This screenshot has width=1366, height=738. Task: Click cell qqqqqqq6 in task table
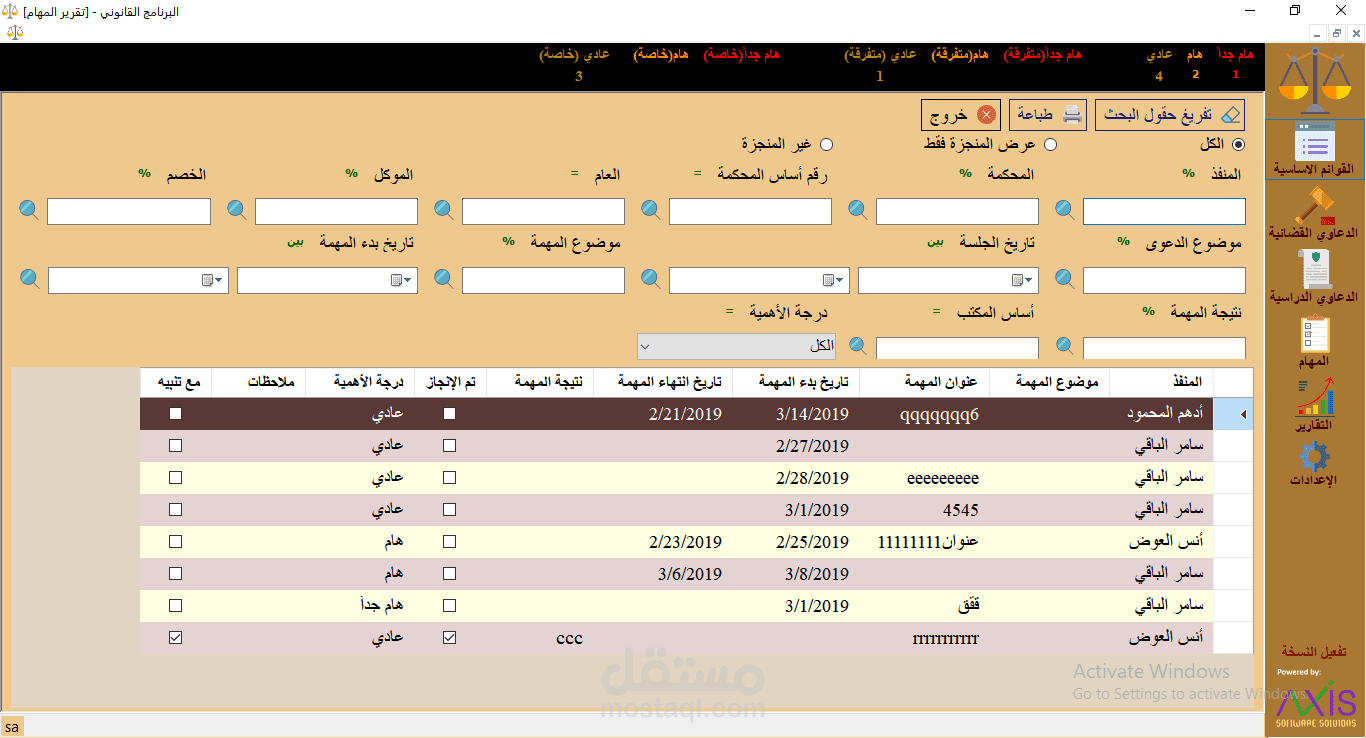point(925,414)
